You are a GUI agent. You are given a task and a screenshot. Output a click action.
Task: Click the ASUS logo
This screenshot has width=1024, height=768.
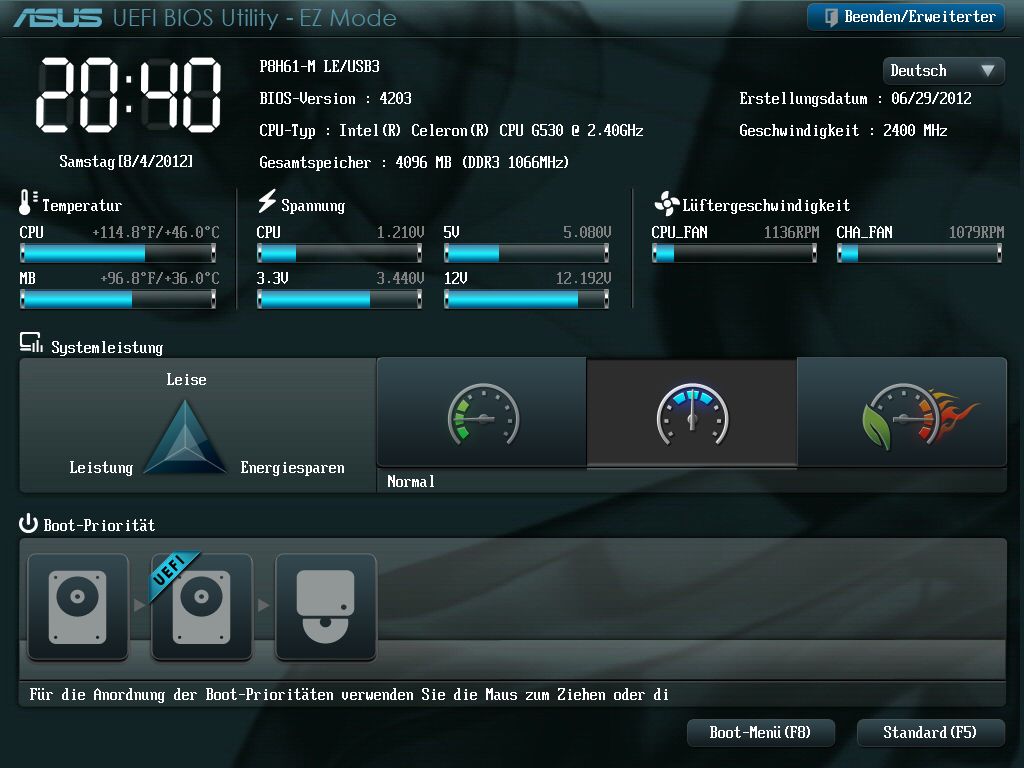tap(57, 18)
